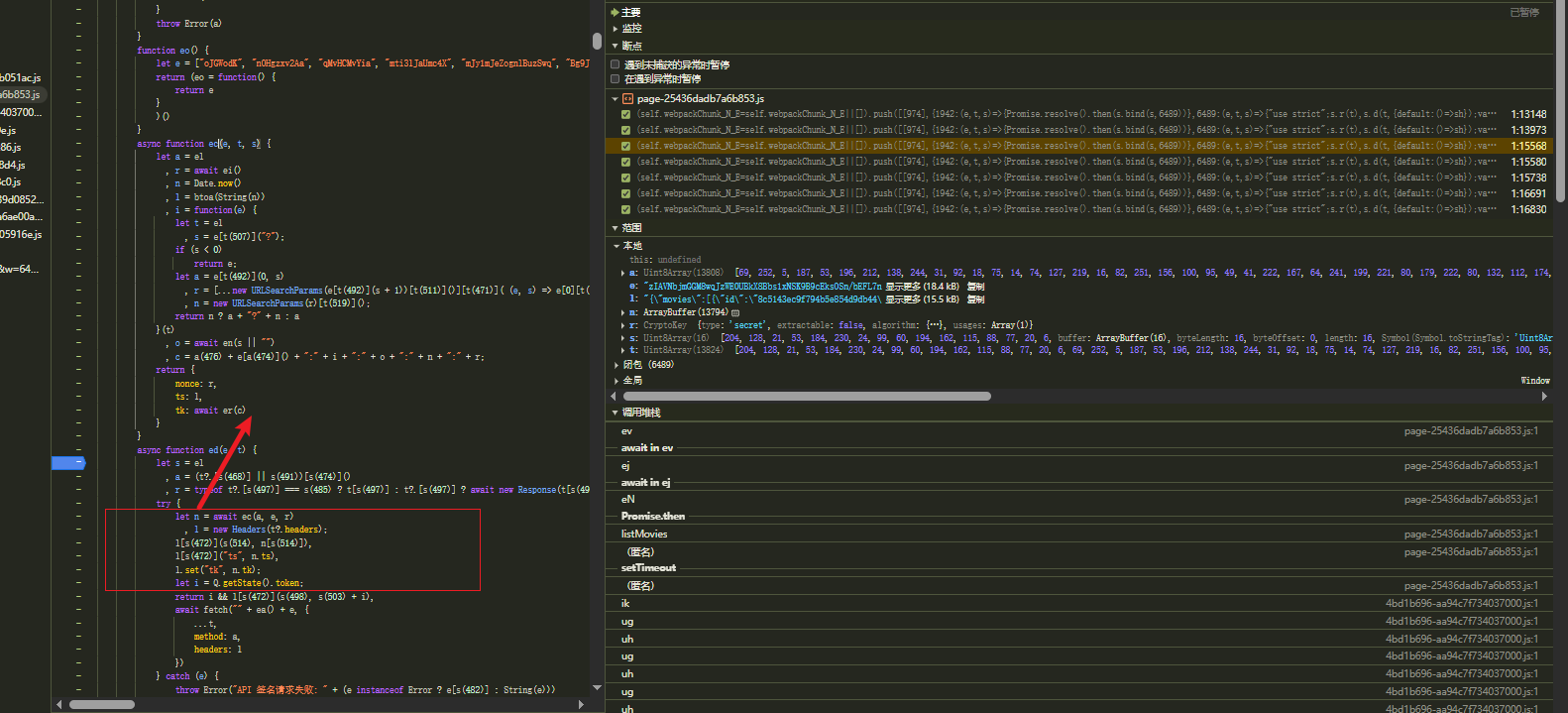This screenshot has height=713, width=1568.
Task: Toggle pause on uncaught exceptions checkbox
Action: tap(616, 64)
